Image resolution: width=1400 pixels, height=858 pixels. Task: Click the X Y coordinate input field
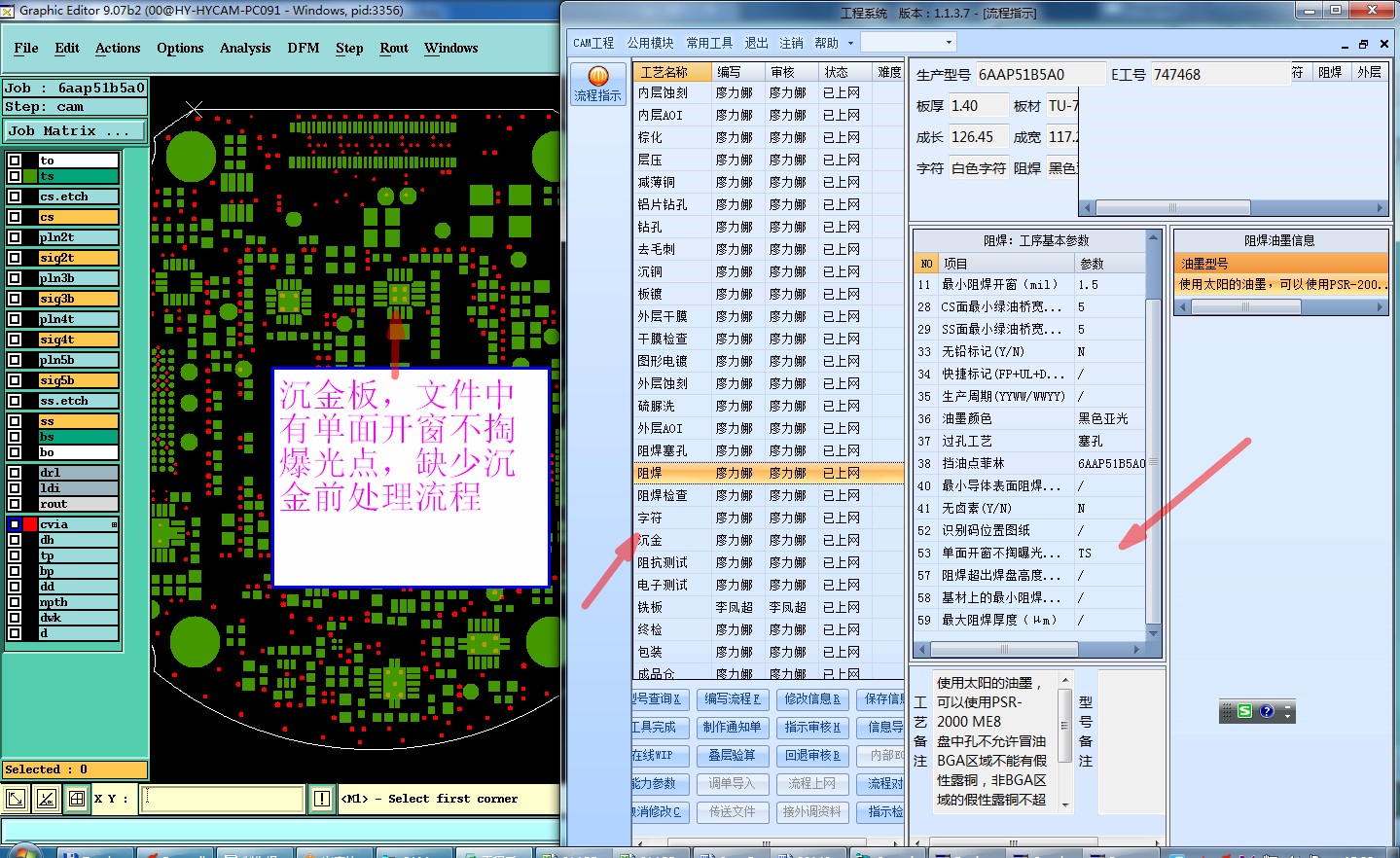coord(224,800)
